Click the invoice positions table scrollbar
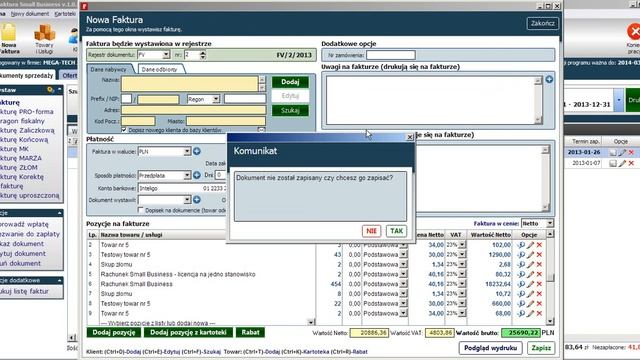Image resolution: width=640 pixels, height=360 pixels. point(550,278)
